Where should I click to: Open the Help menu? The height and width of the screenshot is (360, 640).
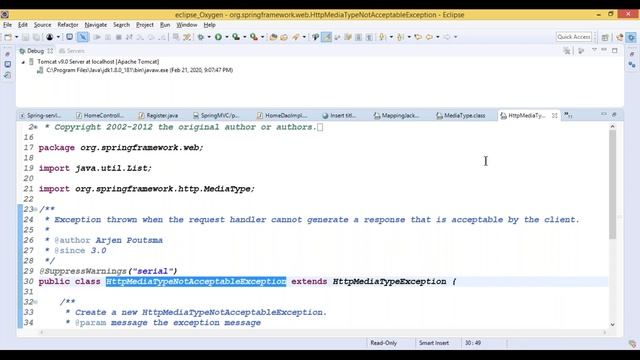(x=209, y=25)
